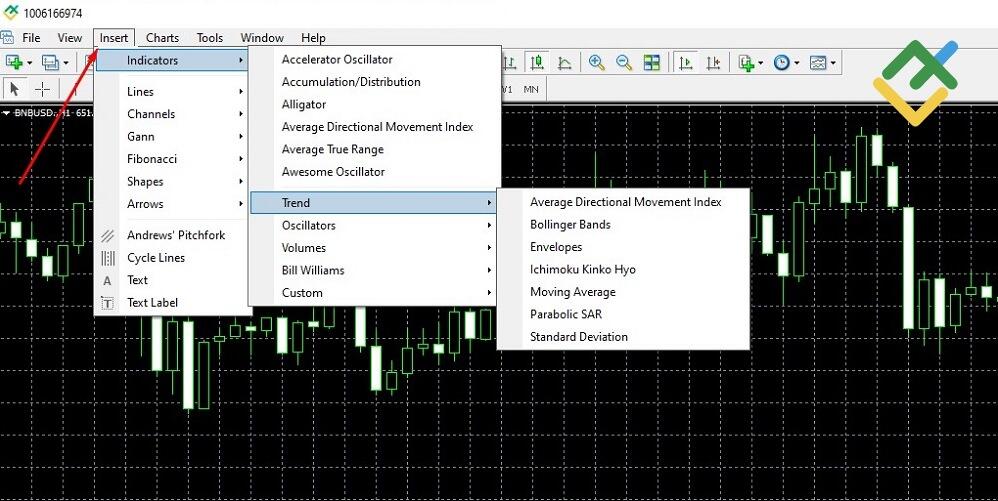This screenshot has width=998, height=501.
Task: Click the Templates toolbar icon
Action: (818, 62)
